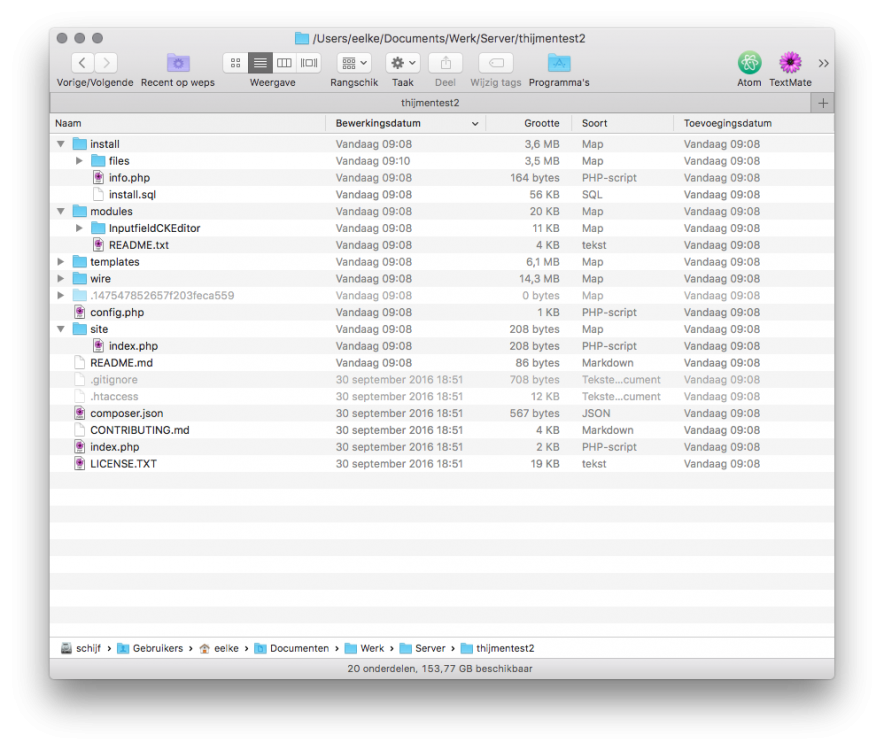
Task: Collapse the install folder
Action: 61,144
